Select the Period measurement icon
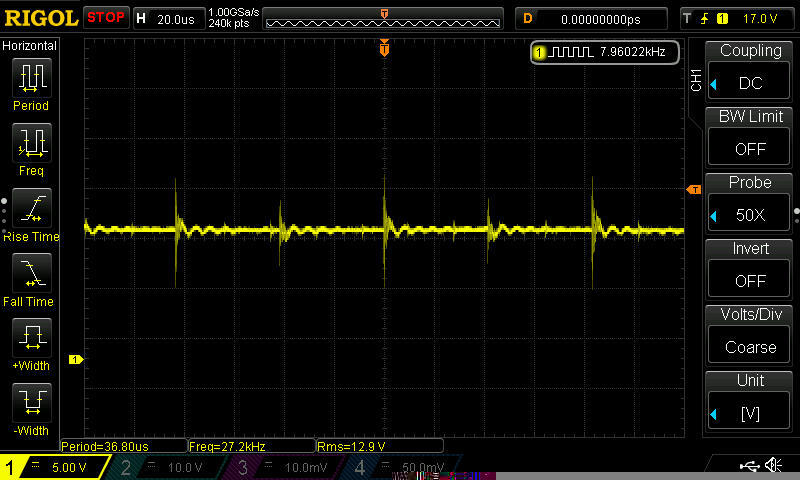 (31, 77)
